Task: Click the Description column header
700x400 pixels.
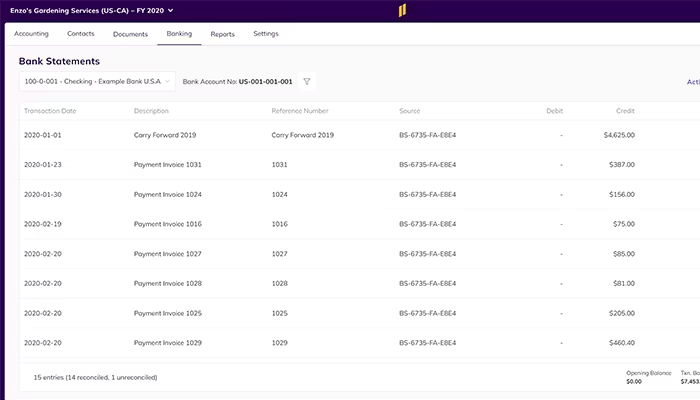Action: (x=151, y=111)
